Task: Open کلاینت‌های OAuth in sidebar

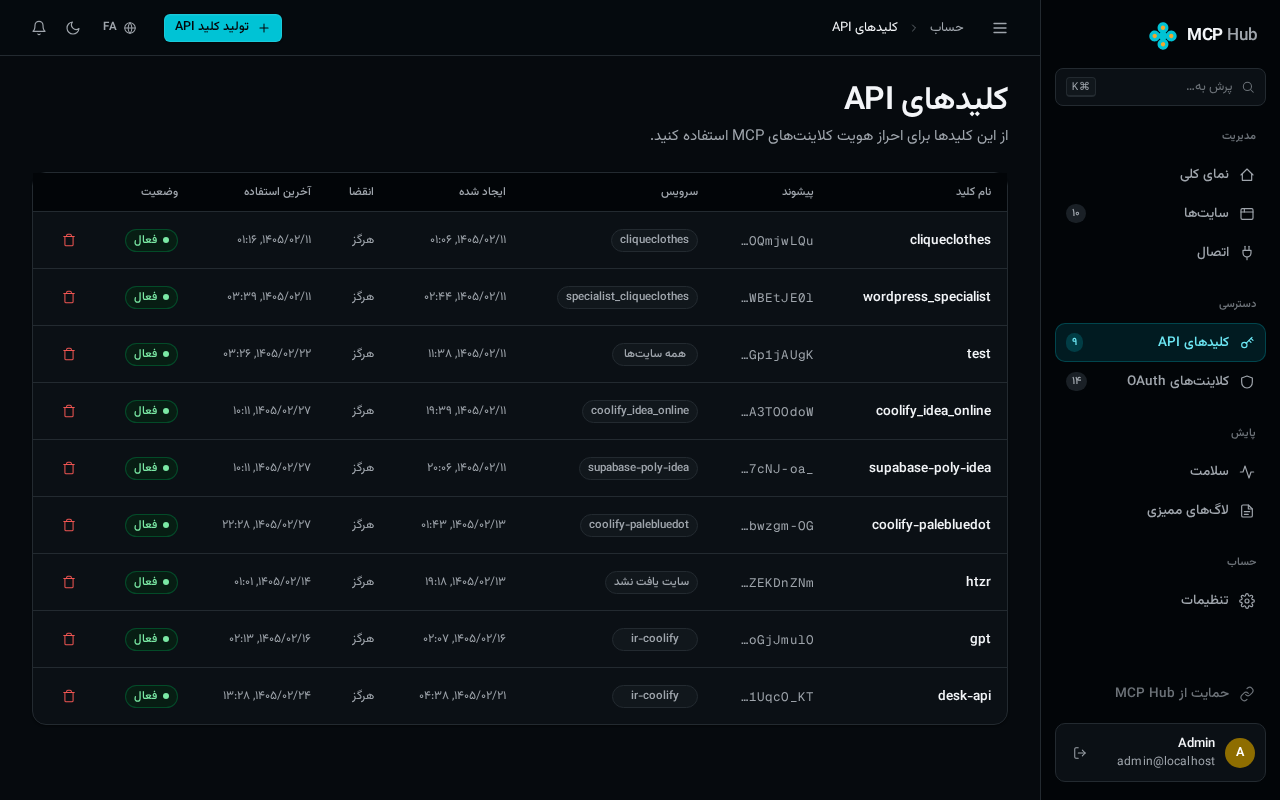Action: 1160,381
